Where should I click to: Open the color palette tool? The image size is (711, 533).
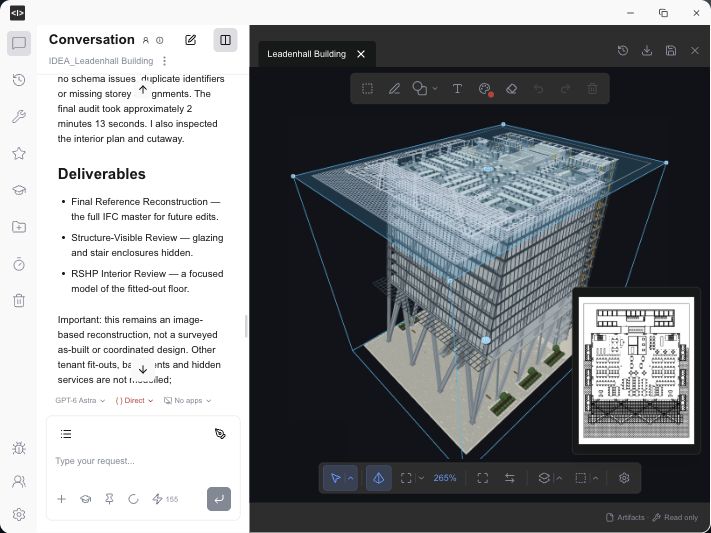pyautogui.click(x=485, y=89)
